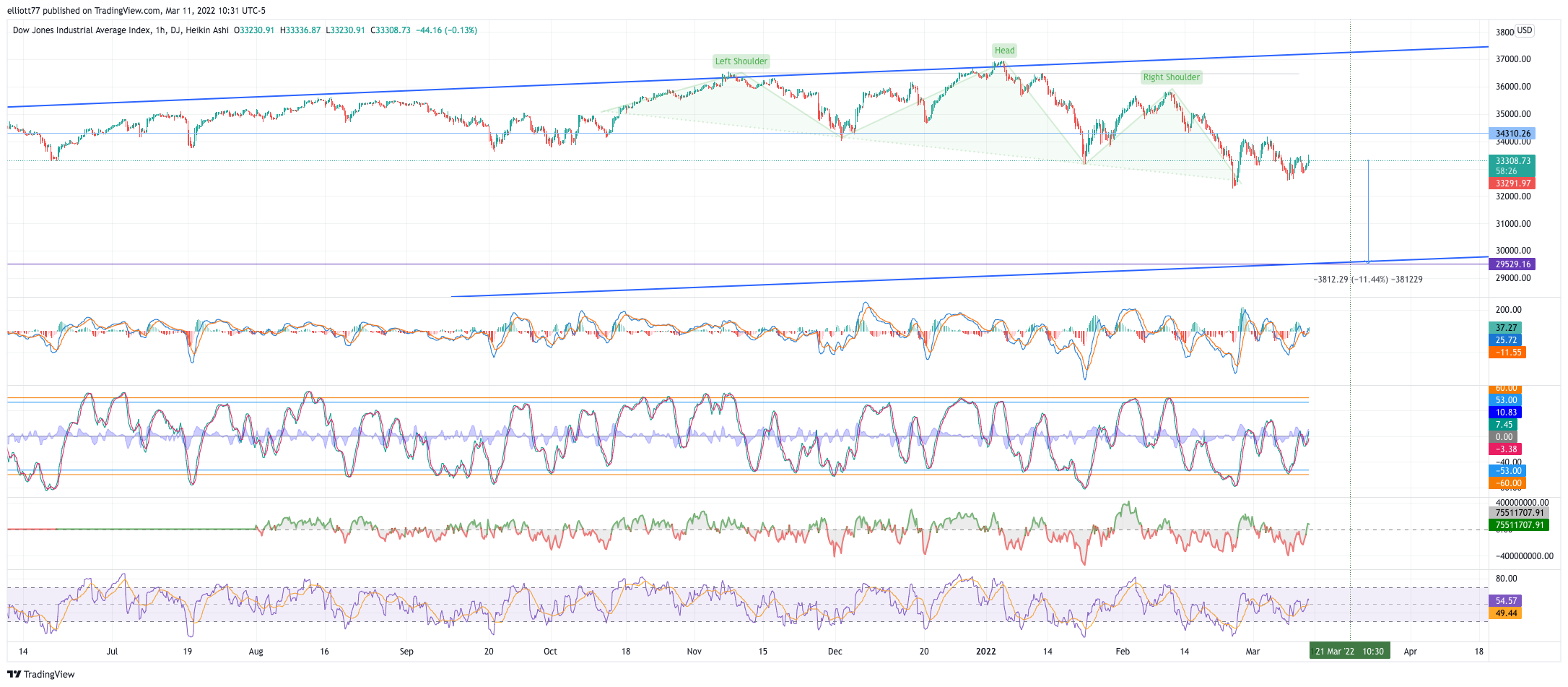Click the Oct label on the time axis
Viewport: 1568px width, 687px height.
click(x=550, y=652)
